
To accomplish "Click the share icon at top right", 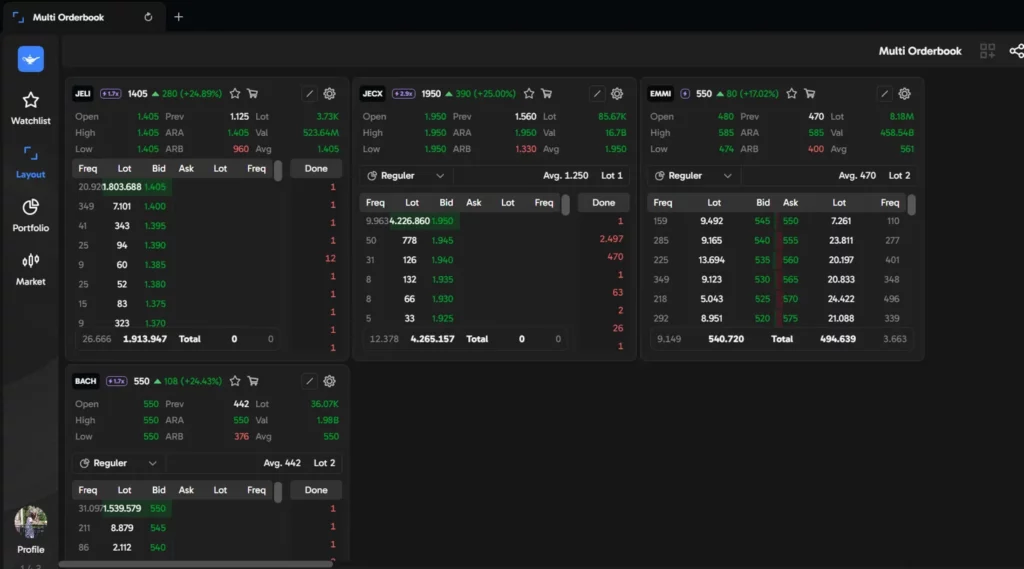I will [1016, 51].
